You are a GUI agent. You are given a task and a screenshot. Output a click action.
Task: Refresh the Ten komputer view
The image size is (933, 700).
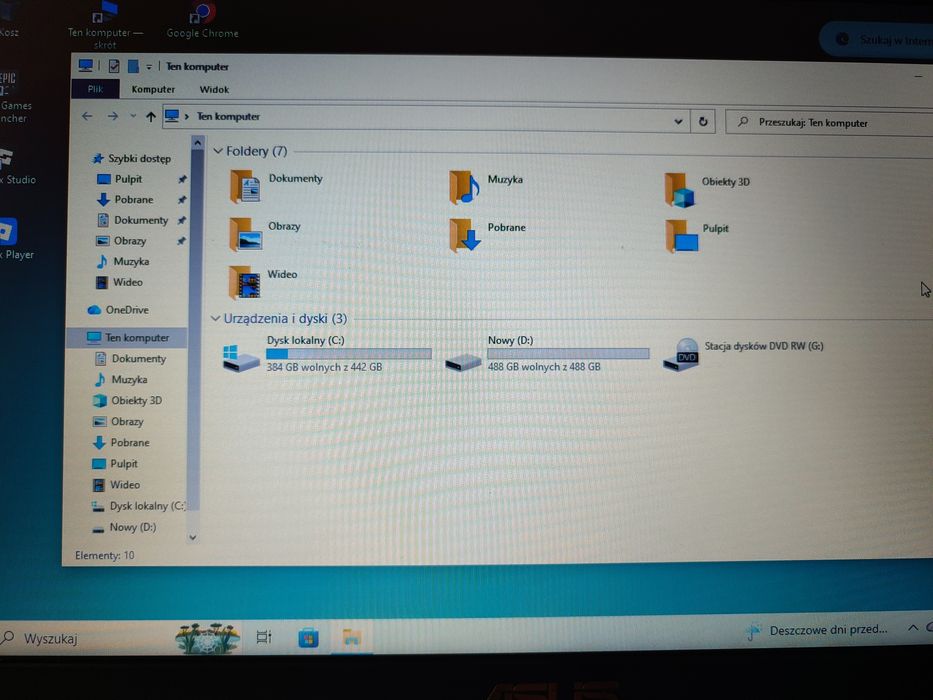click(x=703, y=121)
